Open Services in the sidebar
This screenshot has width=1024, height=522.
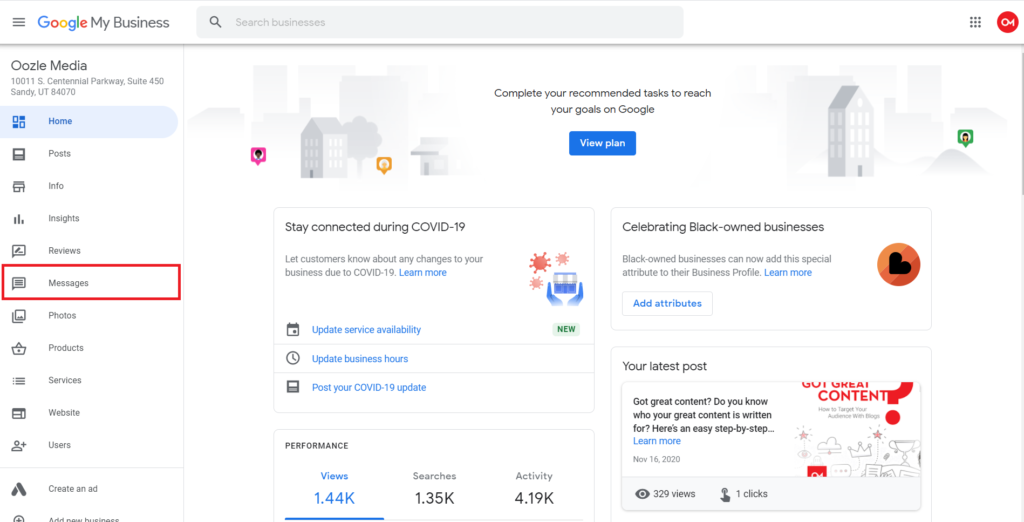(x=91, y=380)
